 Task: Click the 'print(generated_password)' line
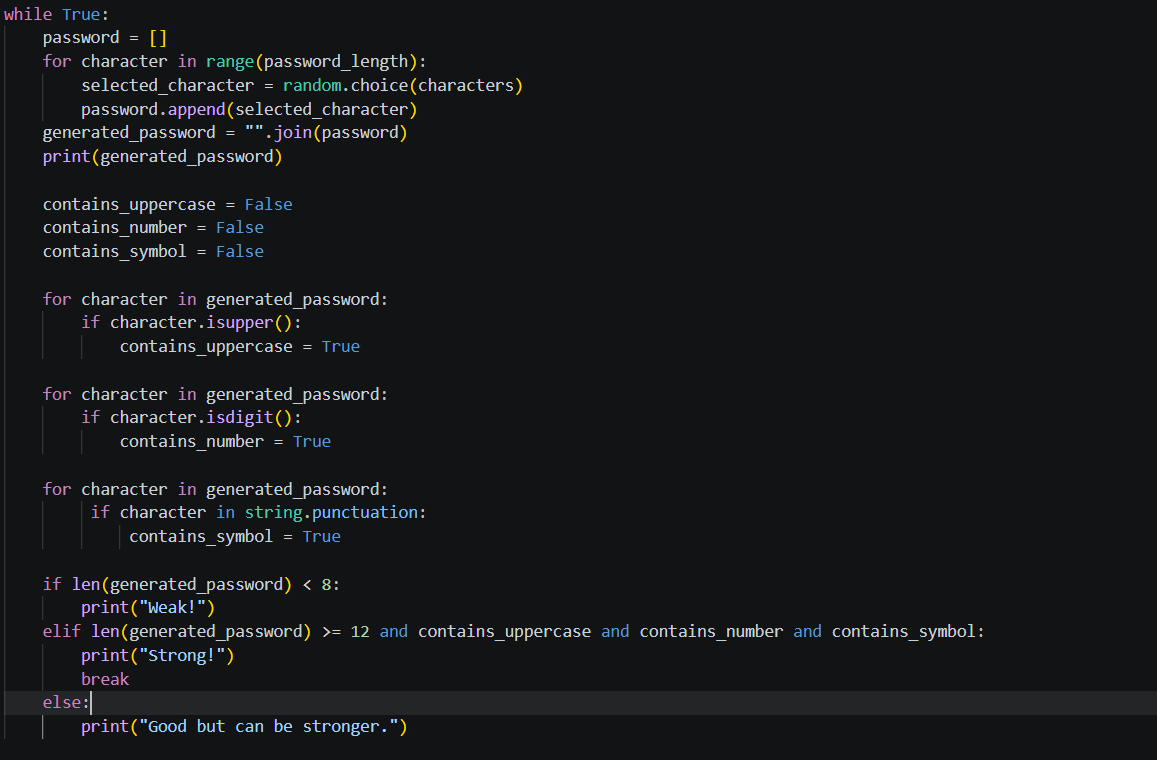(162, 156)
